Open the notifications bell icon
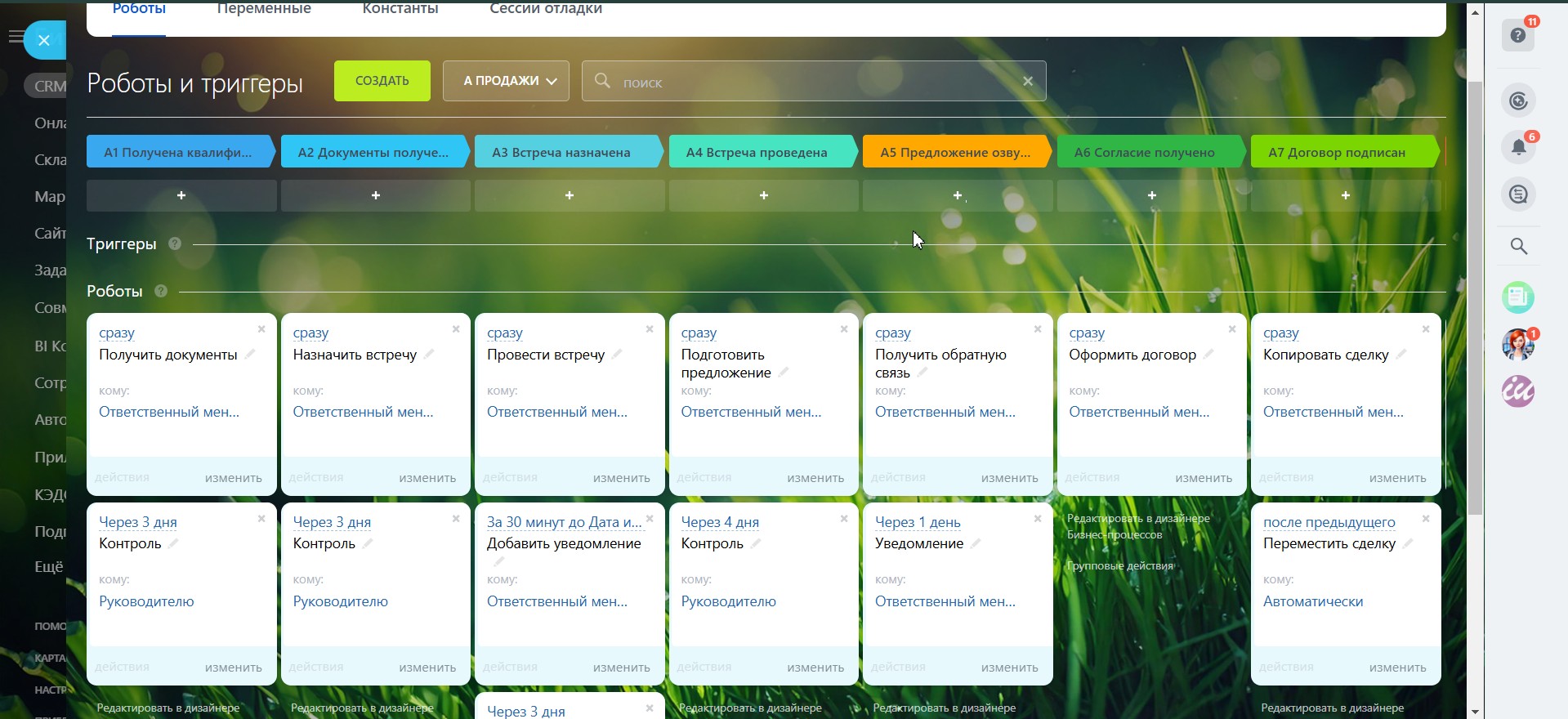The width and height of the screenshot is (1568, 719). pyautogui.click(x=1518, y=147)
